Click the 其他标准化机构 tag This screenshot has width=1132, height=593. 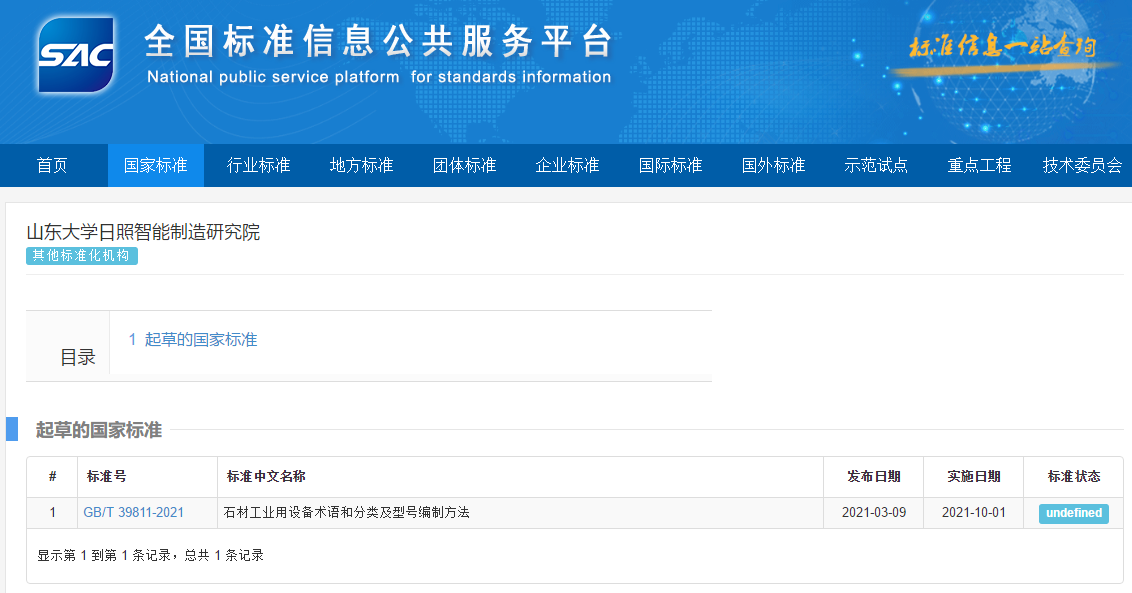coord(82,256)
